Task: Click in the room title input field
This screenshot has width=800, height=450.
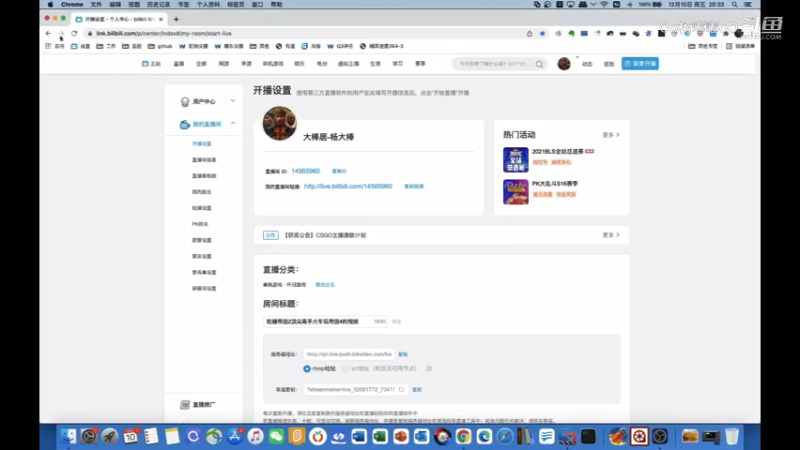Action: [x=325, y=321]
